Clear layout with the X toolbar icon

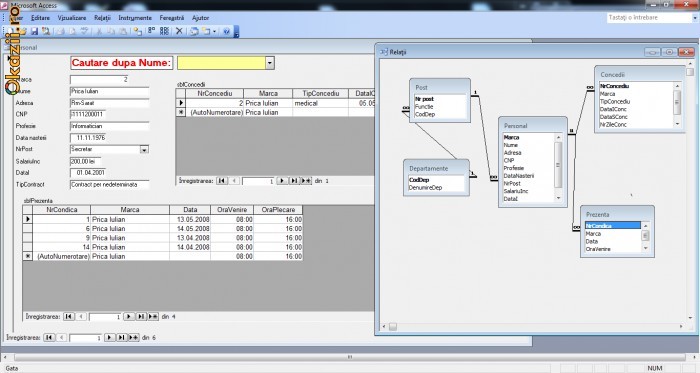pyautogui.click(x=179, y=31)
